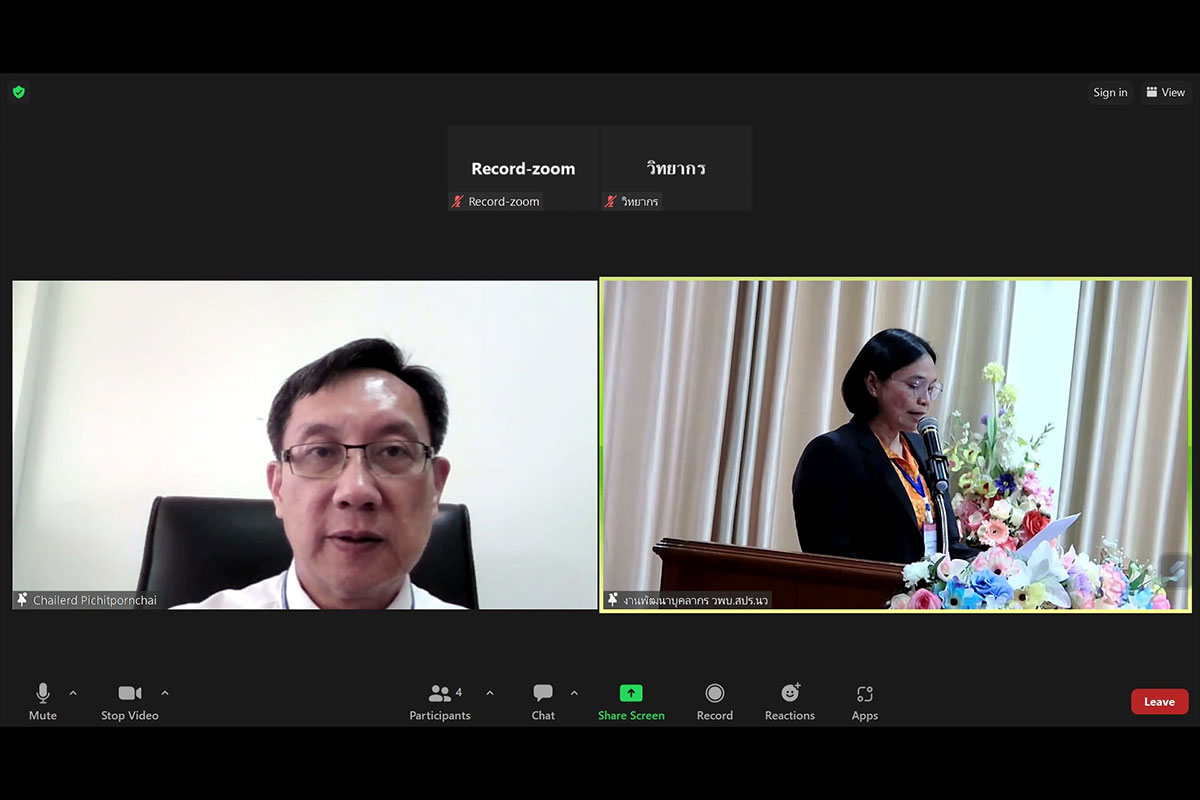Click muted mic icon on Record-zoom tile

click(x=458, y=202)
